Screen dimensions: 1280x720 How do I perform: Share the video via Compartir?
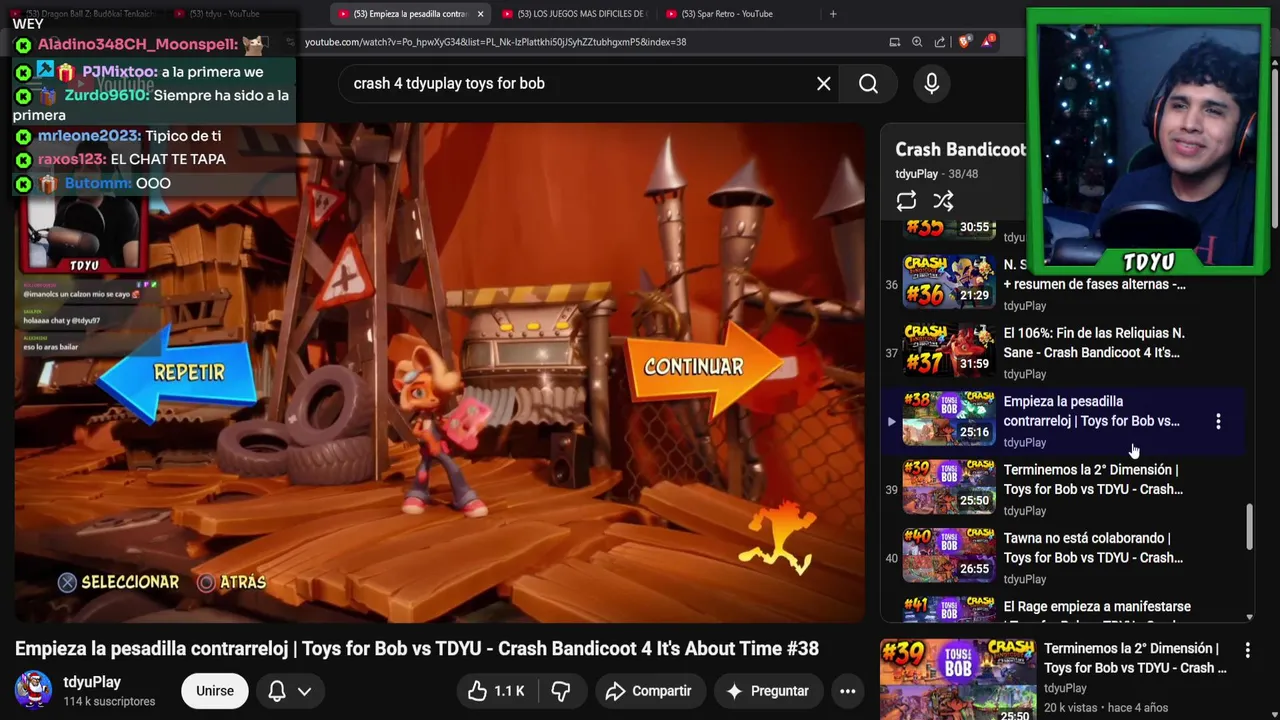pyautogui.click(x=648, y=691)
